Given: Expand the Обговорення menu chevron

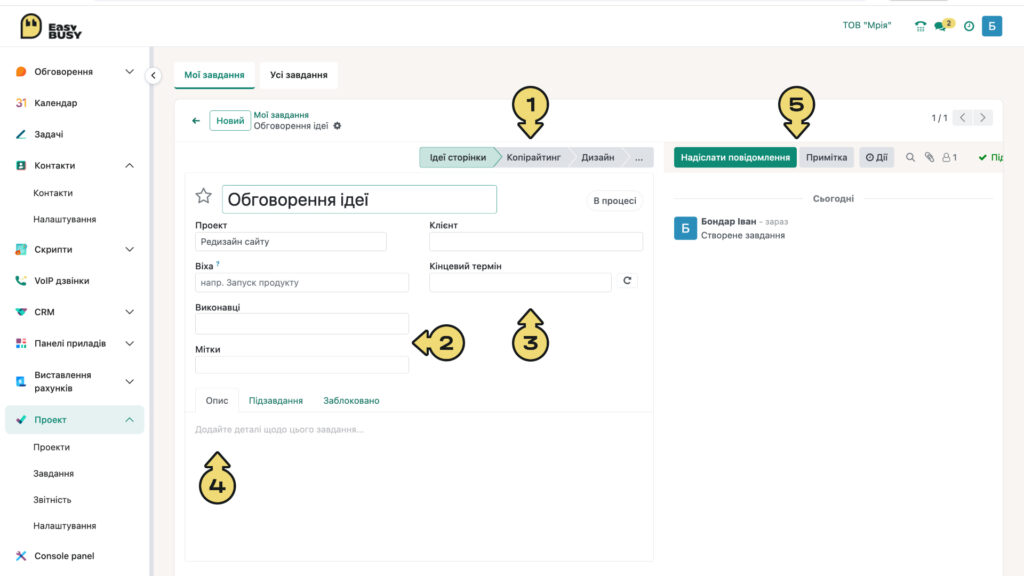Looking at the screenshot, I should tap(129, 72).
